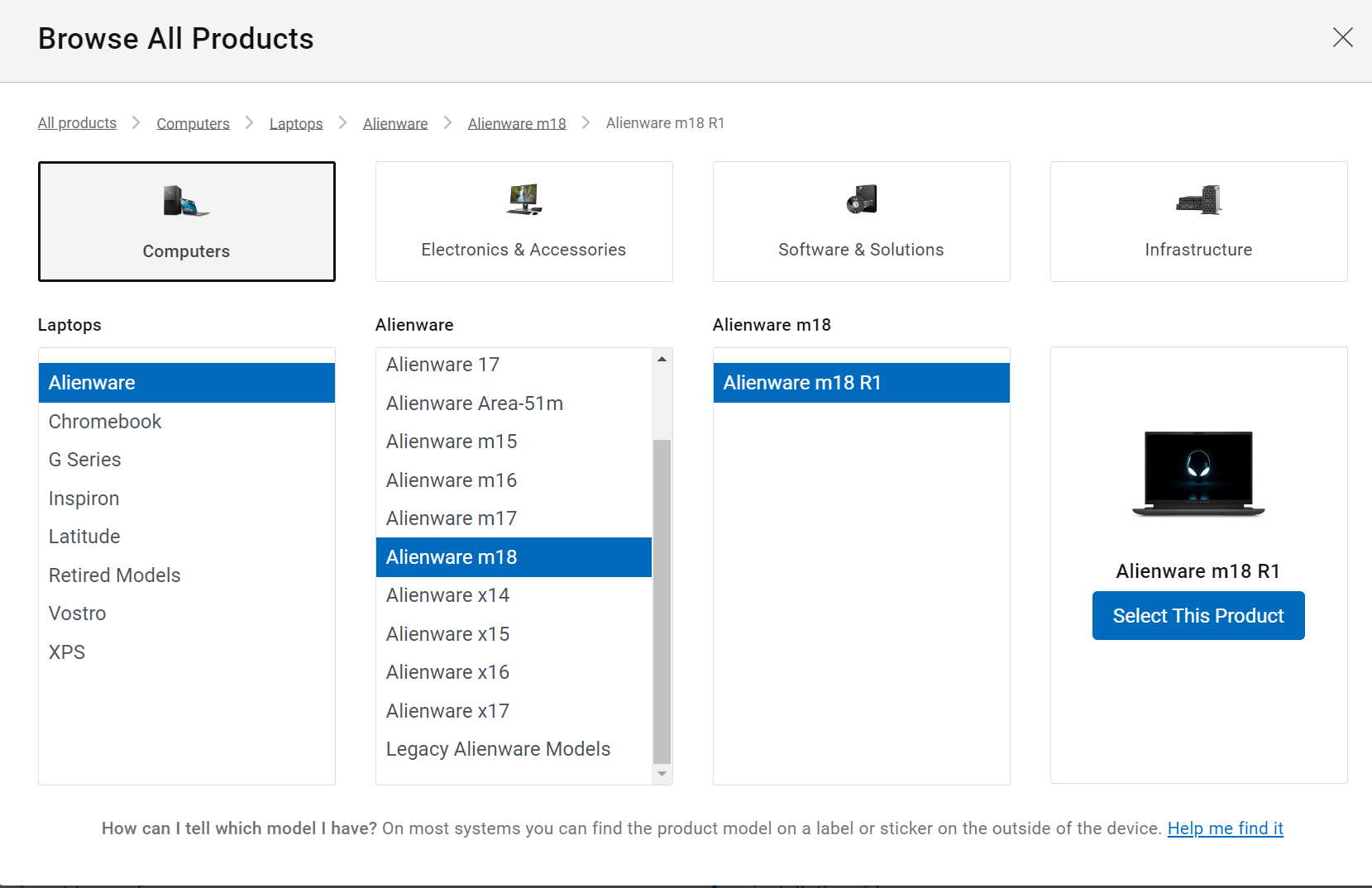1372x888 pixels.
Task: Select Chromebook in the Laptops list
Action: coord(105,422)
